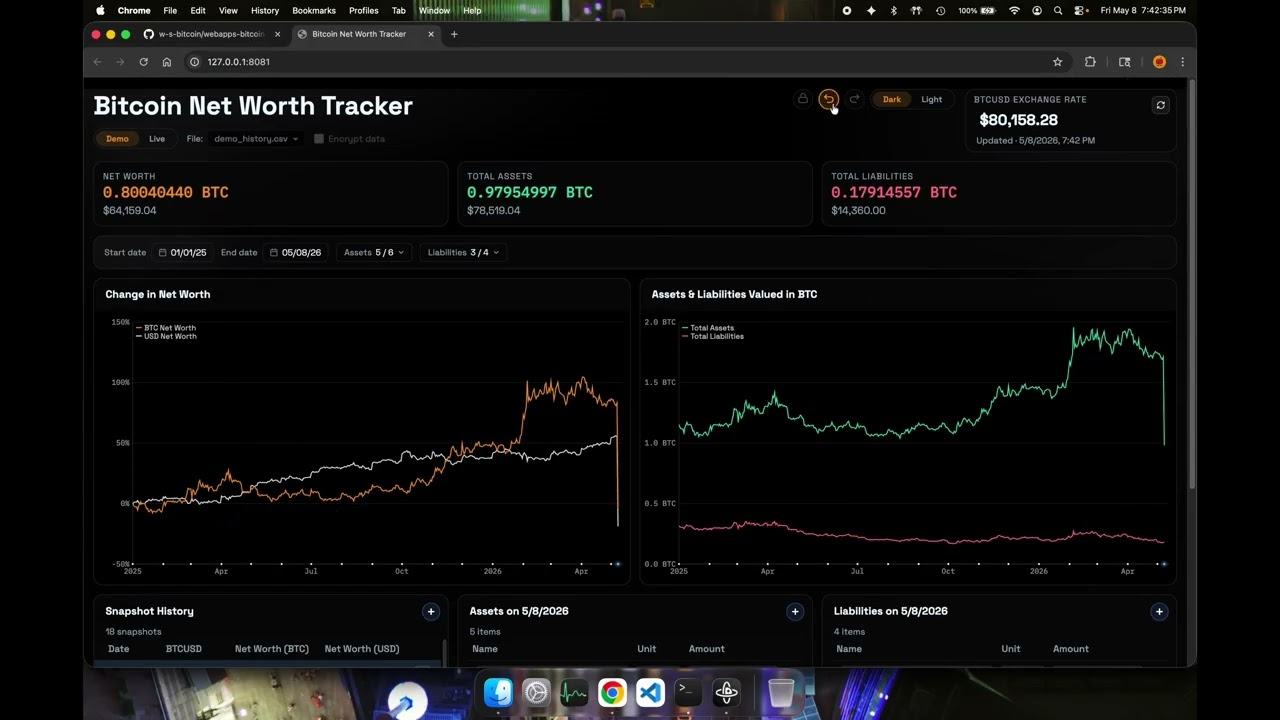Bookmark this page with the star icon
The image size is (1280, 720).
click(1057, 62)
